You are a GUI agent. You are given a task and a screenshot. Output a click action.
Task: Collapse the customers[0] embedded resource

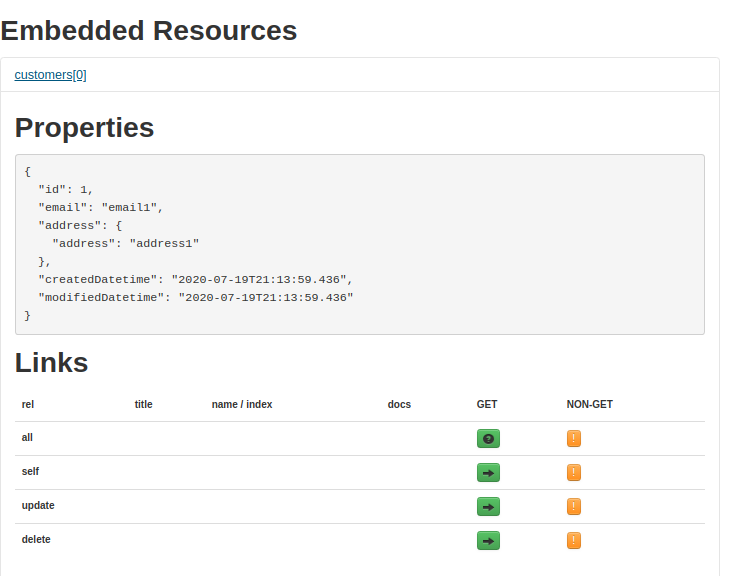click(50, 75)
